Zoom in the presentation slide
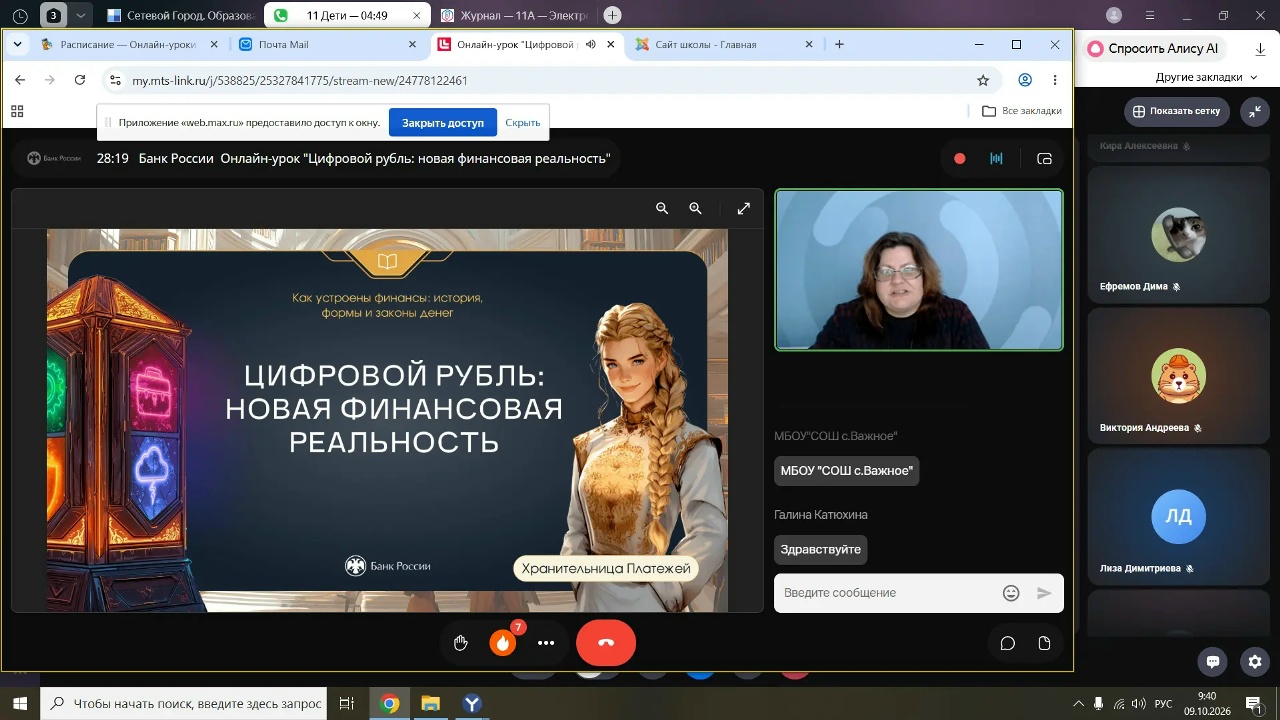This screenshot has width=1280, height=720. (696, 208)
